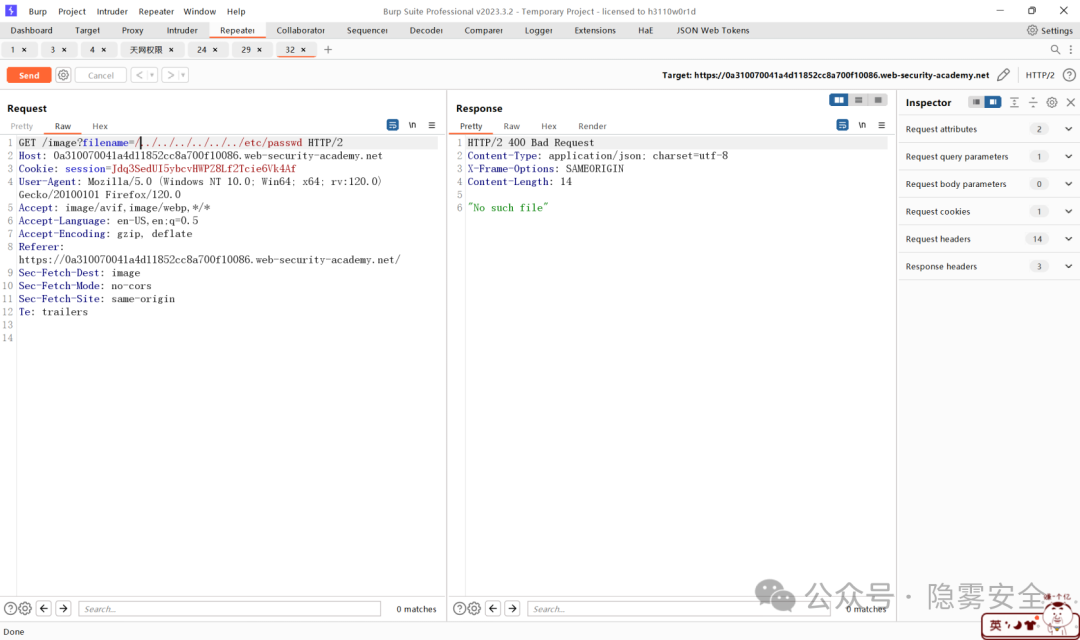Select combined tabbed layout
Viewport: 1080px width, 640px height.
click(878, 100)
